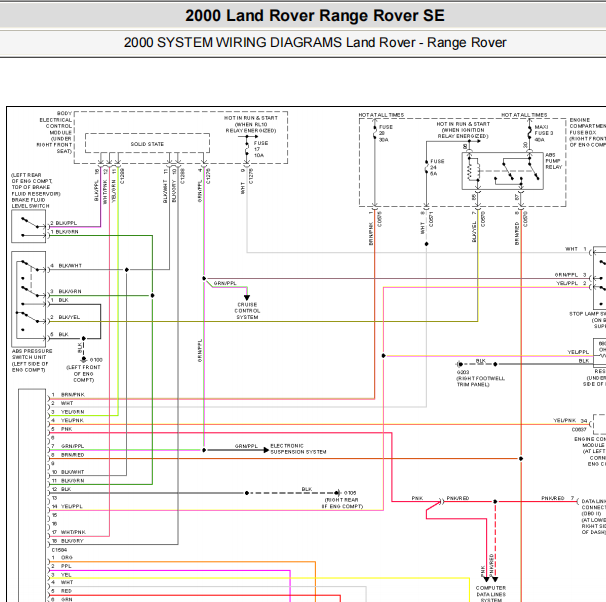Click the 'YEL/PPL 2' terminal label
This screenshot has width=606, height=602.
pyautogui.click(x=571, y=283)
